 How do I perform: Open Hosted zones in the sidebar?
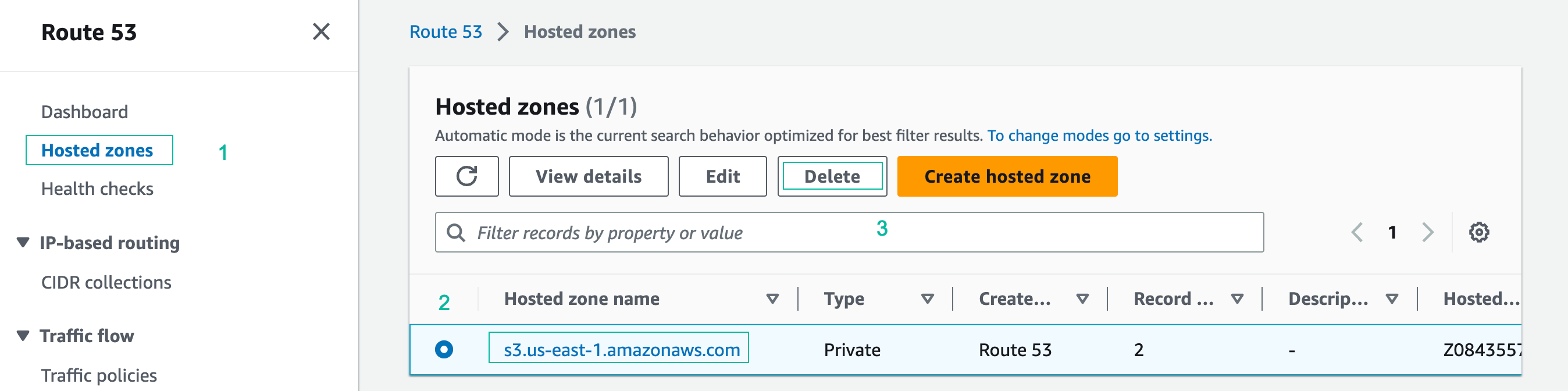tap(97, 151)
